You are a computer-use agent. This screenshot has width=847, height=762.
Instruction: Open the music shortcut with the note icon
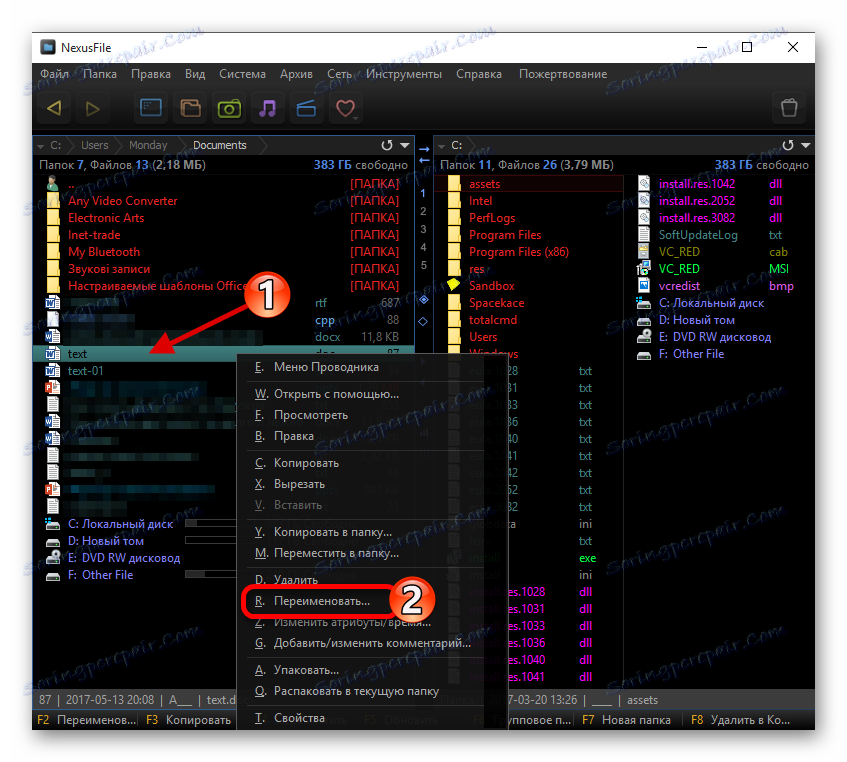pyautogui.click(x=267, y=109)
